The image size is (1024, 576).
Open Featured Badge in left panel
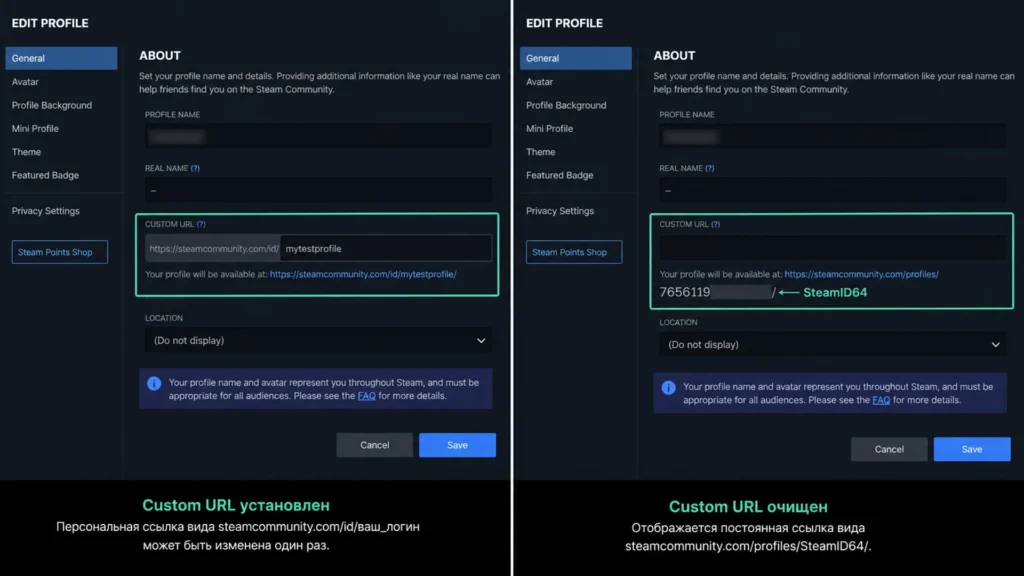pos(45,175)
